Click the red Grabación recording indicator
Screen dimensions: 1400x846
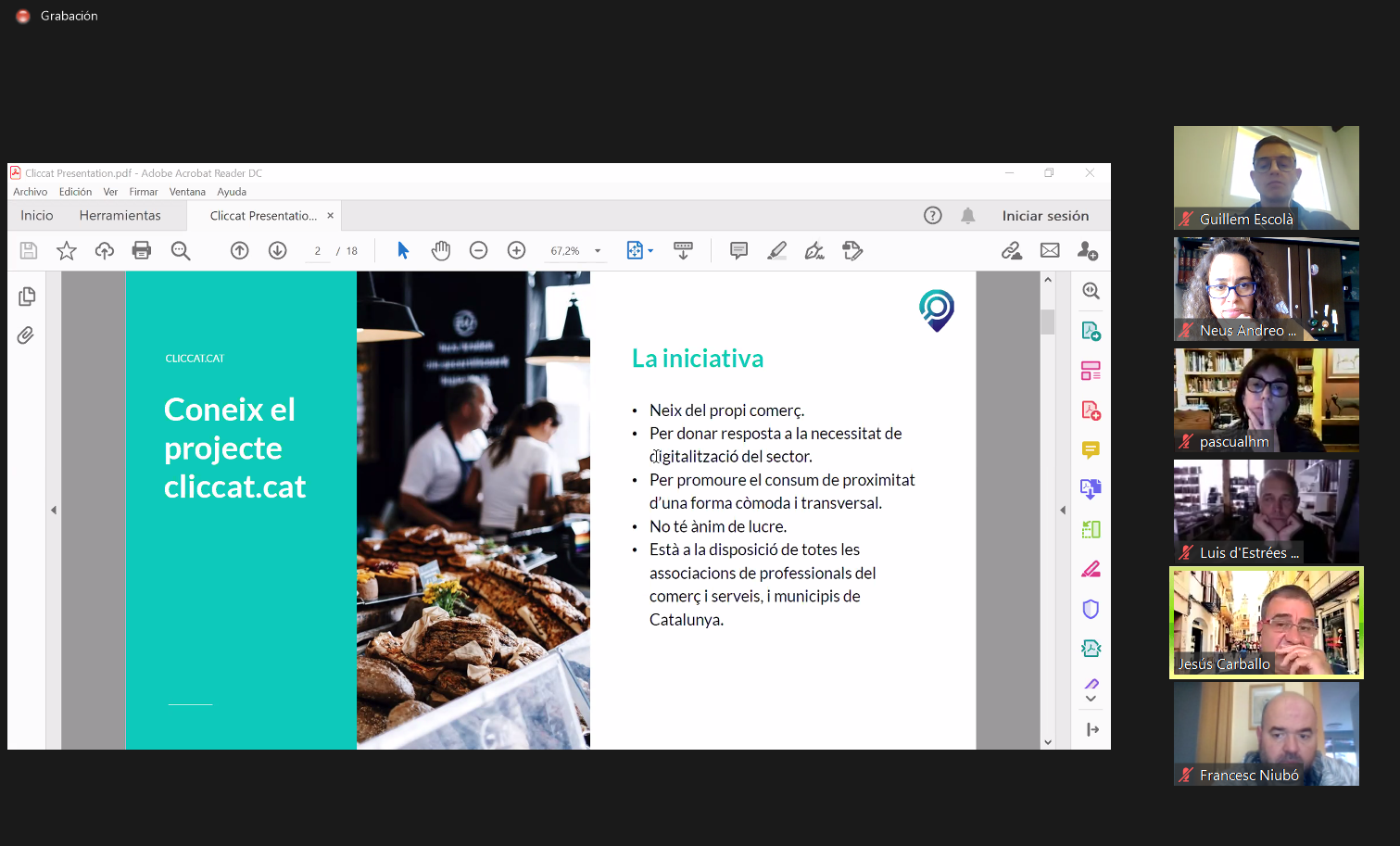(x=23, y=16)
